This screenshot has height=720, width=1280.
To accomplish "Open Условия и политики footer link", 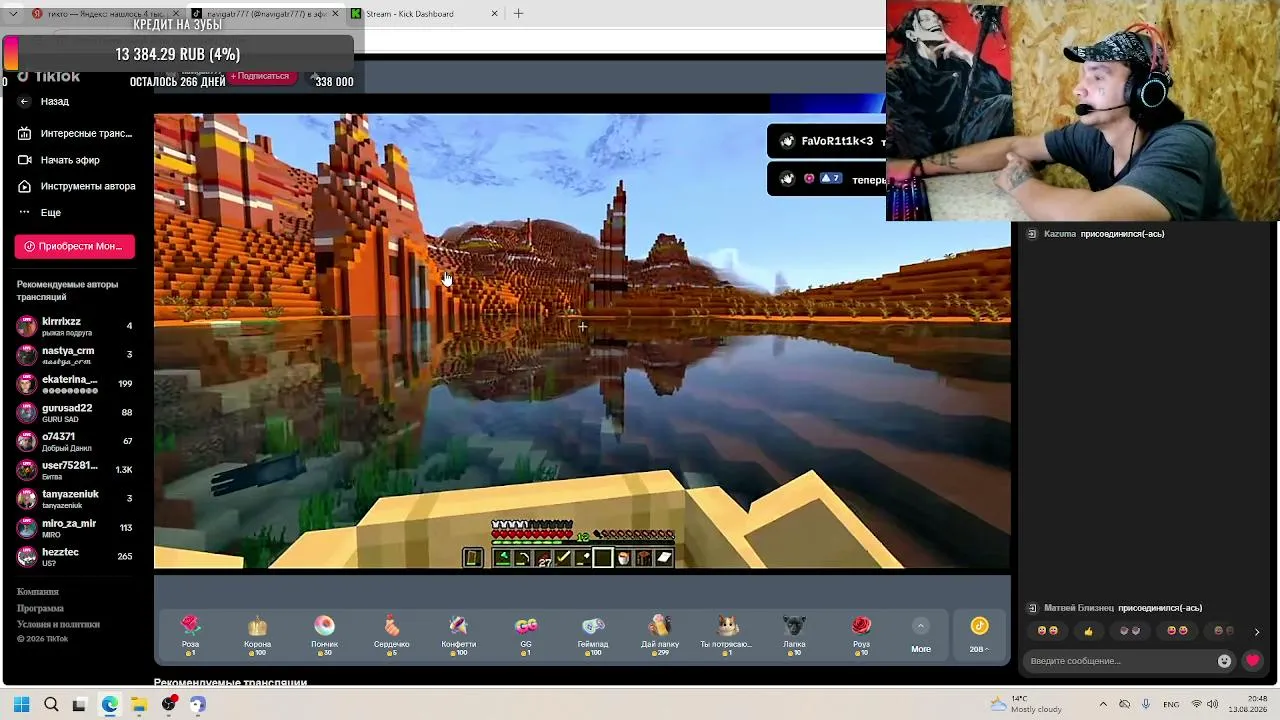I will [58, 624].
